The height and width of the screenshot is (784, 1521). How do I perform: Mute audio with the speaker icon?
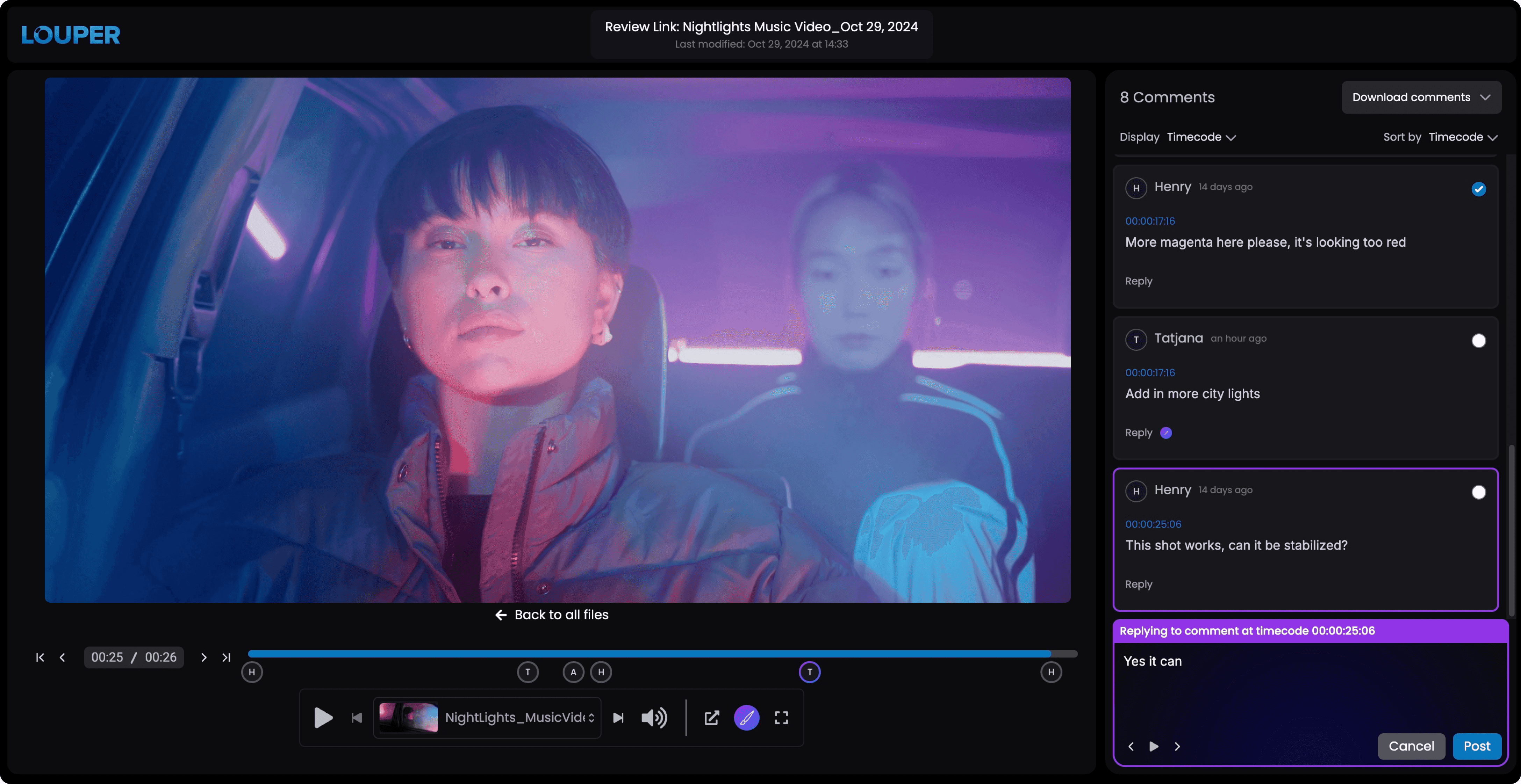click(x=654, y=717)
